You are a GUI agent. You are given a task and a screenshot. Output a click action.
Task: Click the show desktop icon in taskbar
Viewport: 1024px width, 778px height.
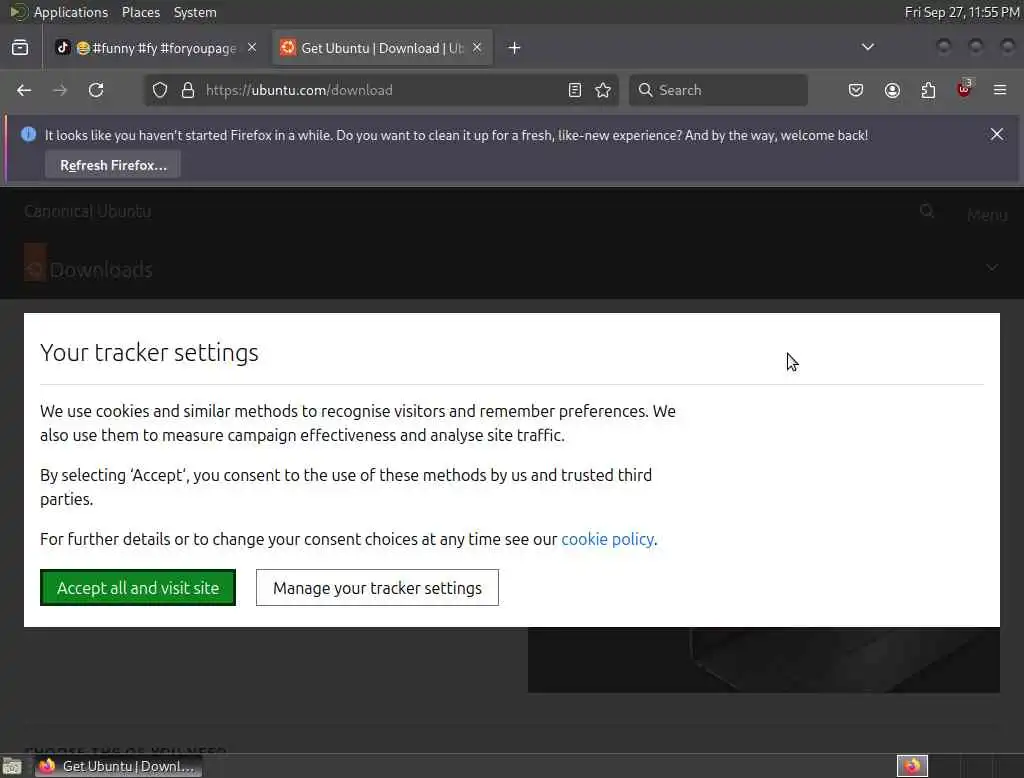(12, 766)
